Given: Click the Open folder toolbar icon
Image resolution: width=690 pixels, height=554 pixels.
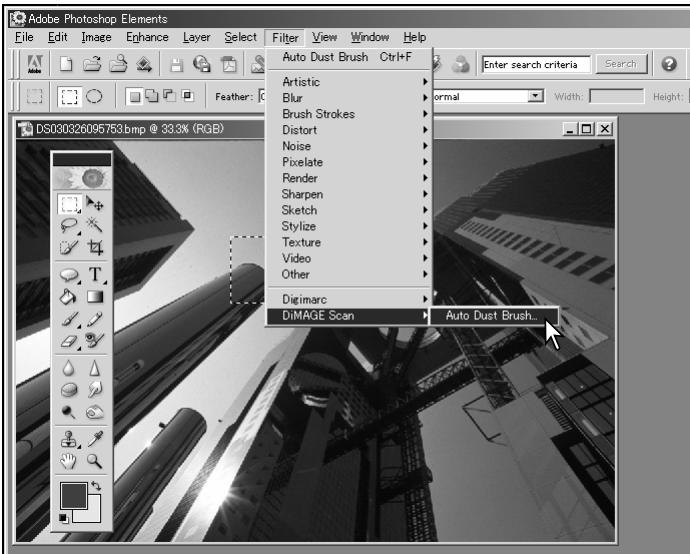Looking at the screenshot, I should [x=92, y=64].
